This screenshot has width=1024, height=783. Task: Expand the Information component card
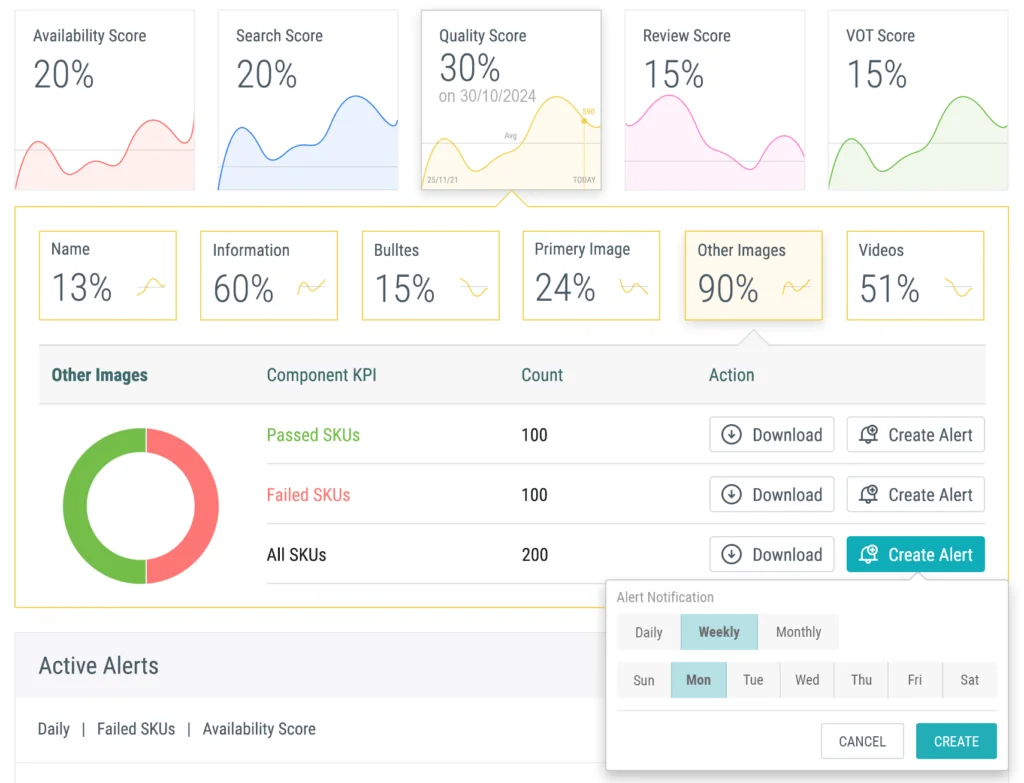268,275
